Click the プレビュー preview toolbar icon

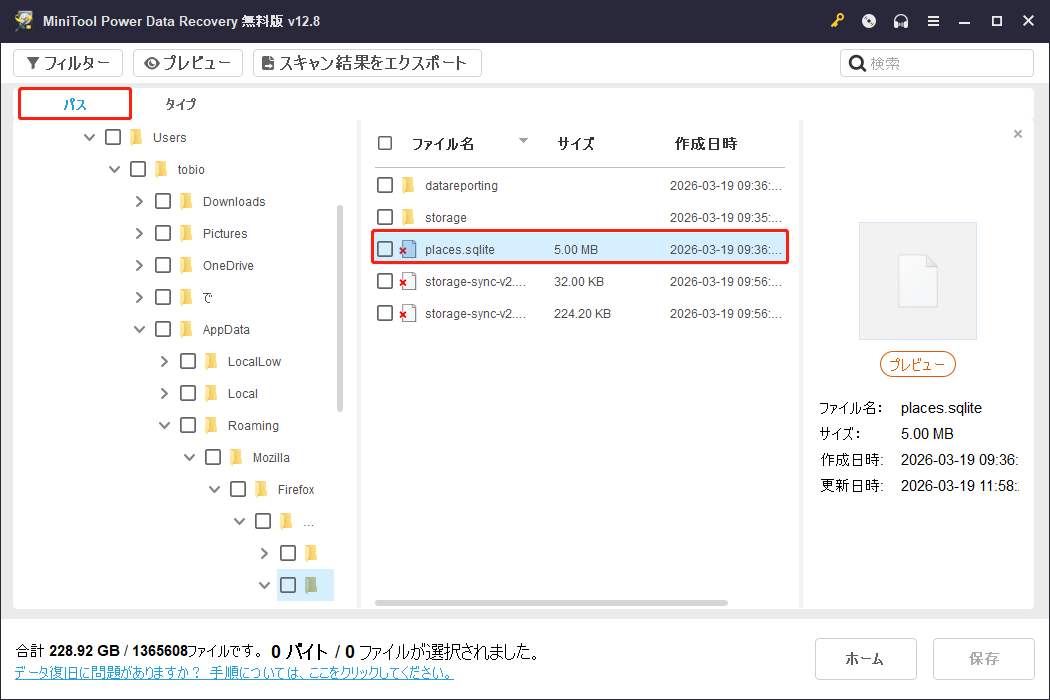point(187,62)
